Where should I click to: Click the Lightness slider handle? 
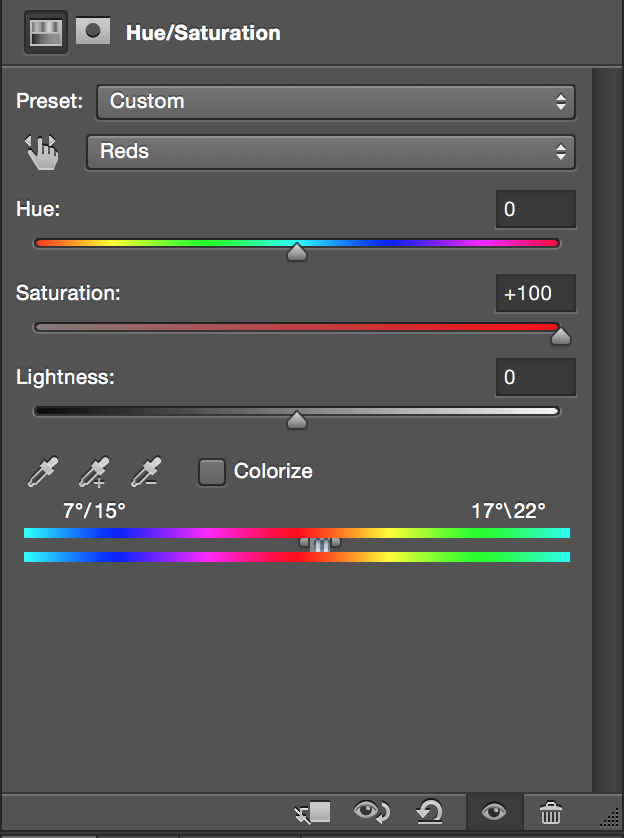pyautogui.click(x=297, y=420)
